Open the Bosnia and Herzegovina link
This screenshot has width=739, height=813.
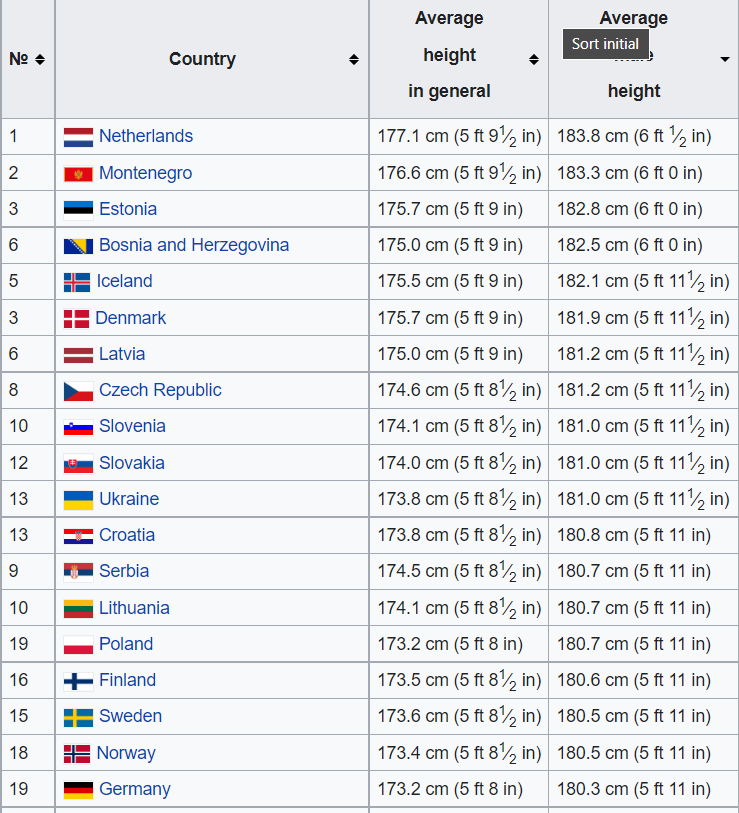coord(193,245)
